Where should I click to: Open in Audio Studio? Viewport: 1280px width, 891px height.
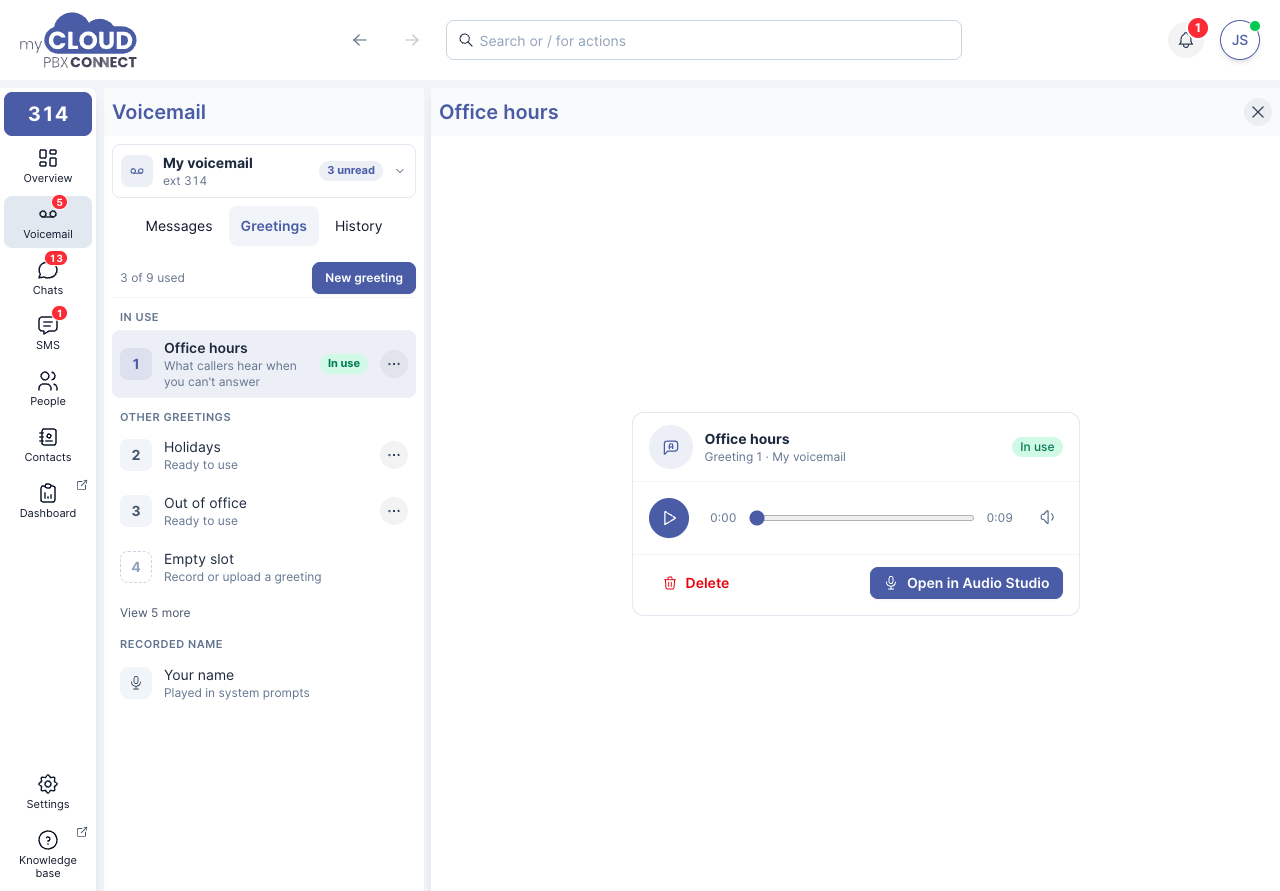966,583
